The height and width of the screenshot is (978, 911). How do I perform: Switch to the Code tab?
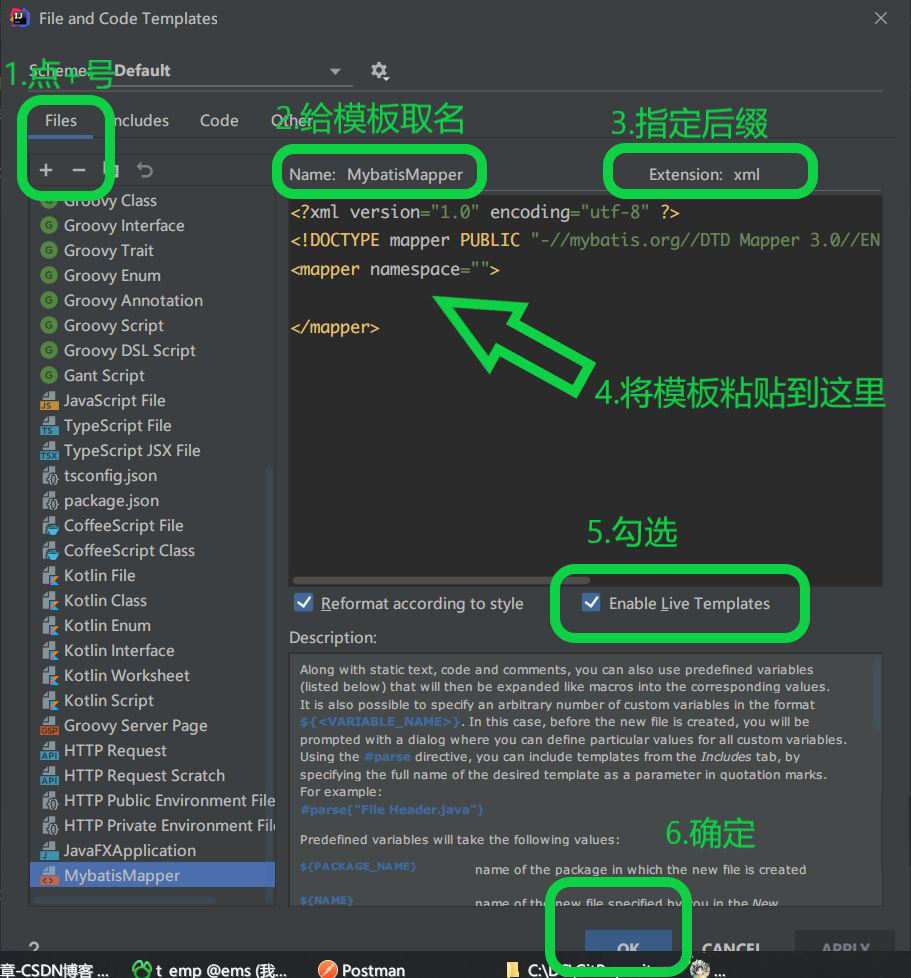click(219, 121)
